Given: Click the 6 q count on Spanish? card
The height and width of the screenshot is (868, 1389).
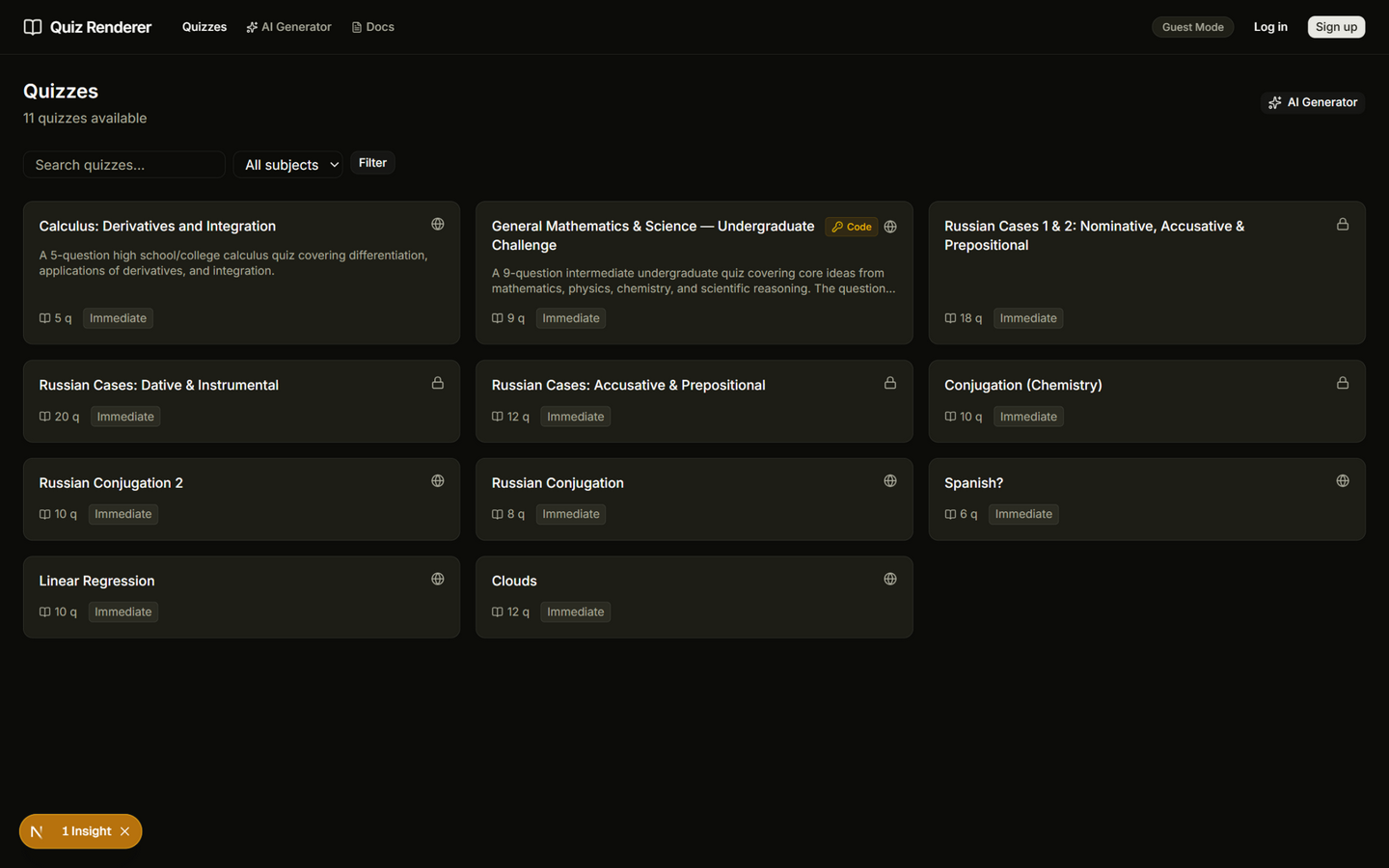Looking at the screenshot, I should click(x=961, y=514).
